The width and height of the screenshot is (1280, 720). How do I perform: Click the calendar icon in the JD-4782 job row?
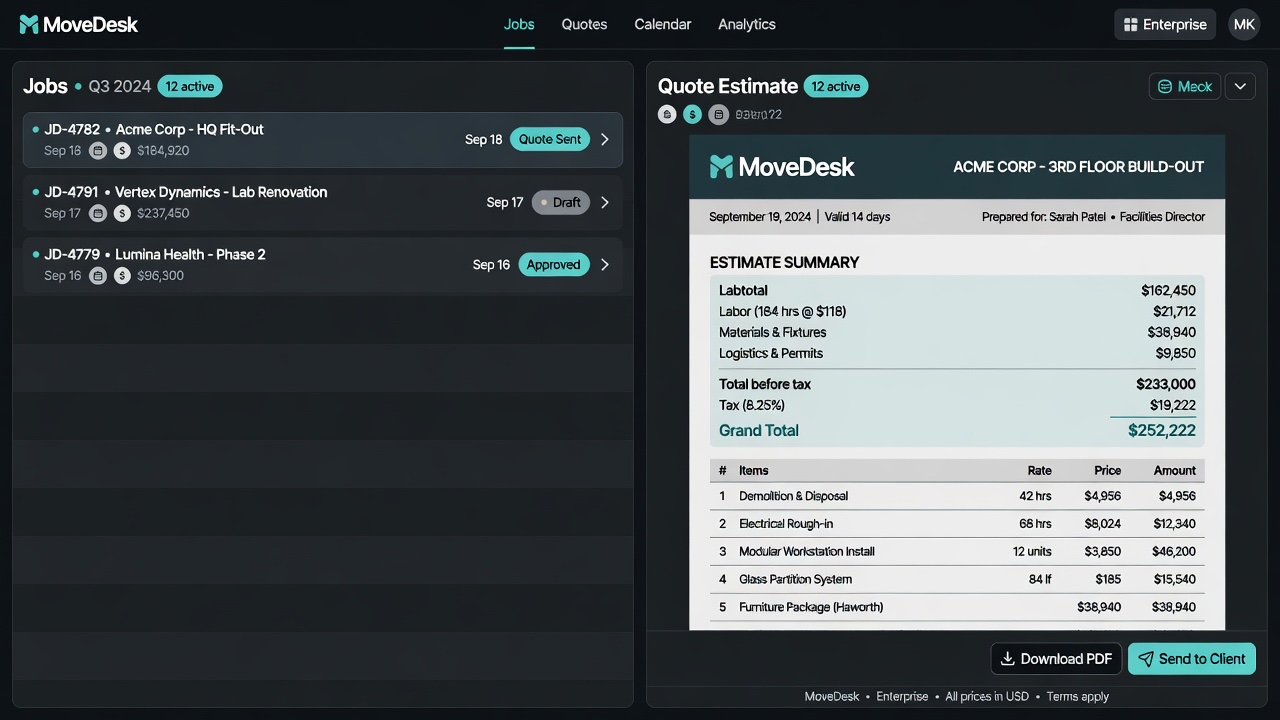pos(98,150)
